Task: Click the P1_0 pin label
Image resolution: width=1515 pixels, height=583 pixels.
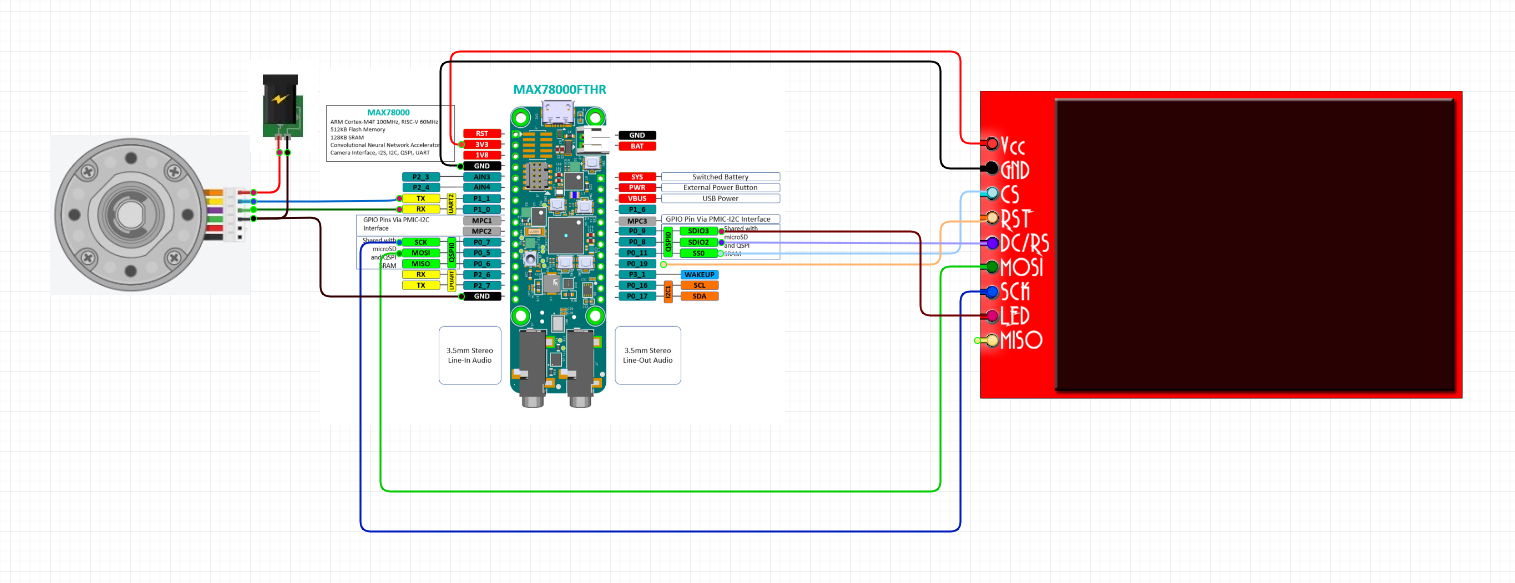Action: click(482, 209)
